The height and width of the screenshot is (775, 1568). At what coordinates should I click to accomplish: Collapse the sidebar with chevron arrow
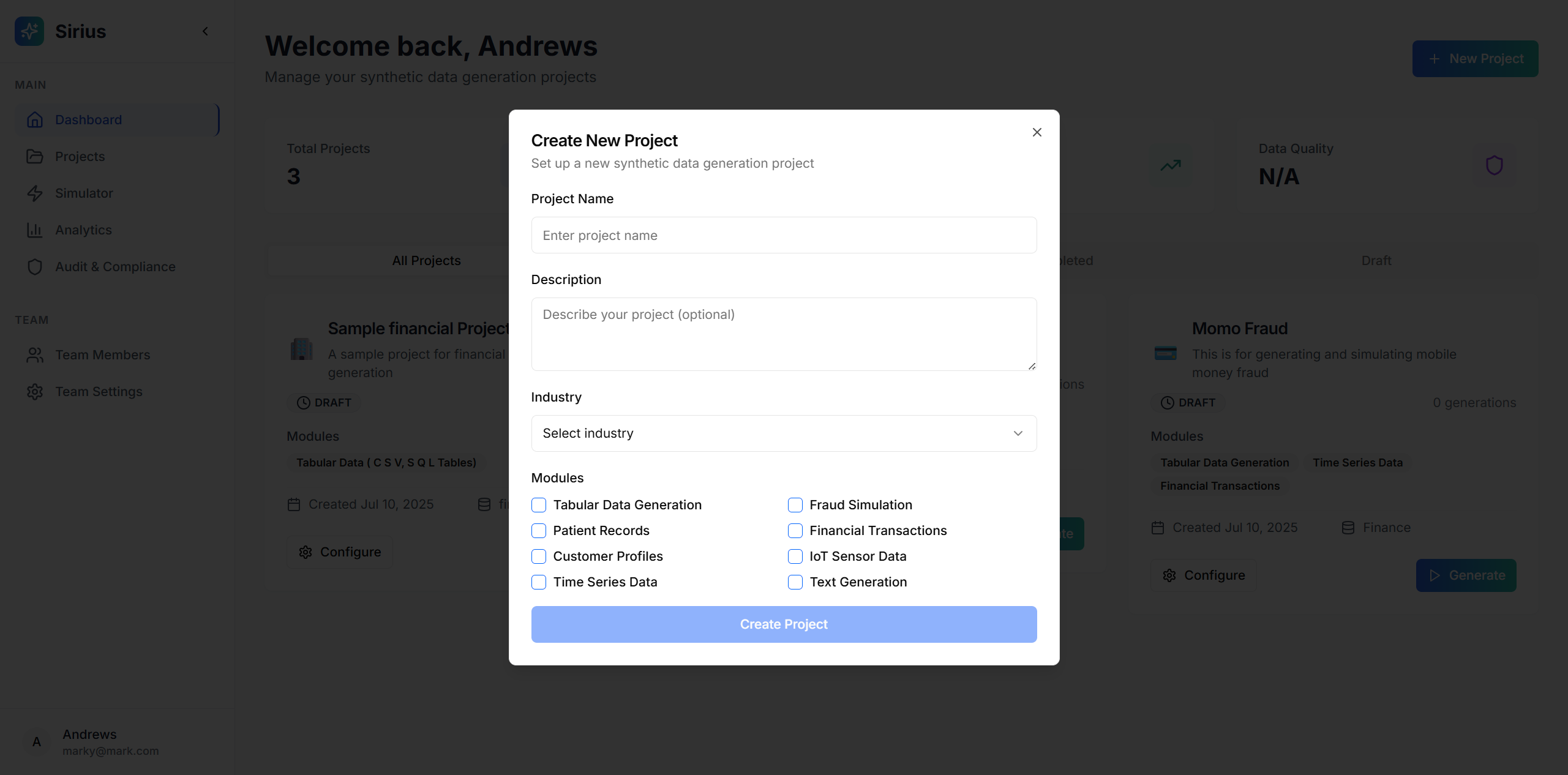(206, 31)
